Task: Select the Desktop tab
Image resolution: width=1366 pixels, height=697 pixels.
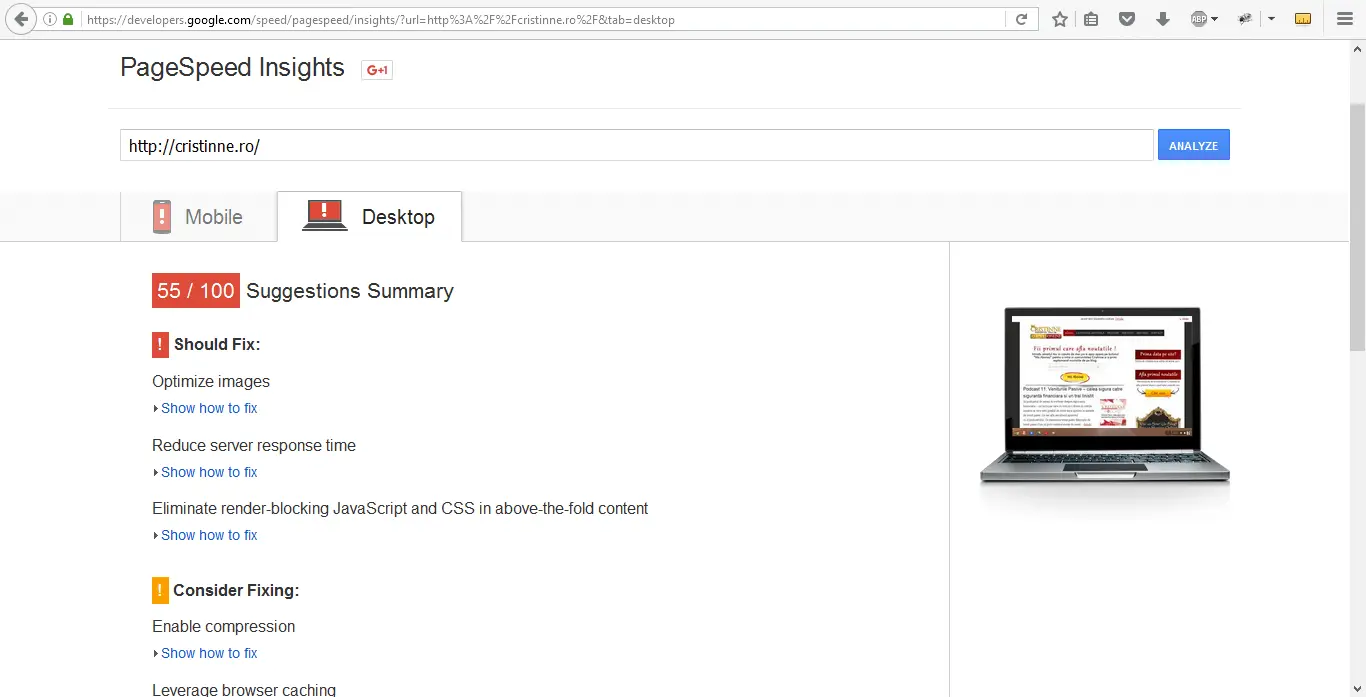Action: point(369,217)
